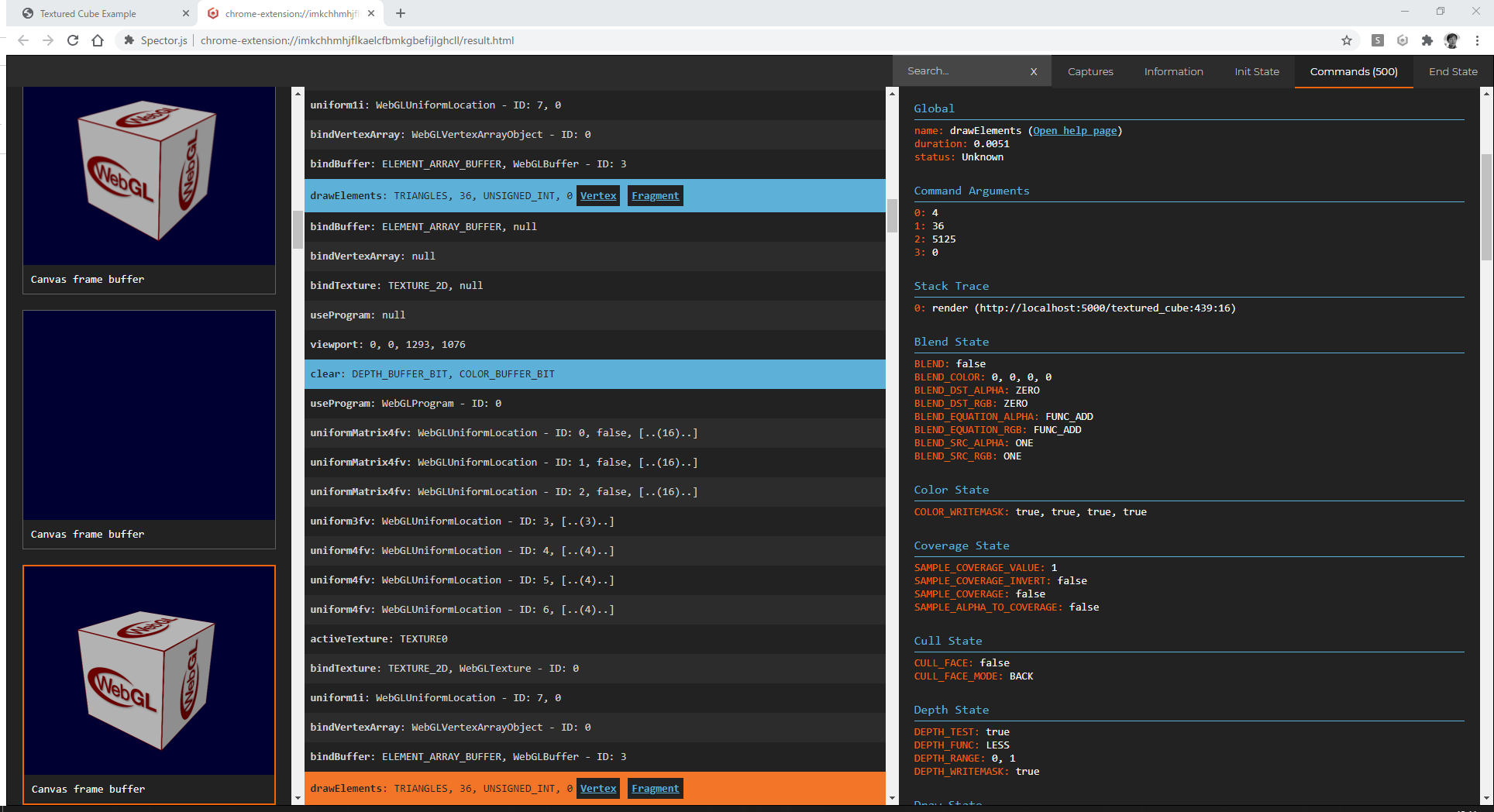Switch to the Textured Cube Example tab

click(101, 13)
